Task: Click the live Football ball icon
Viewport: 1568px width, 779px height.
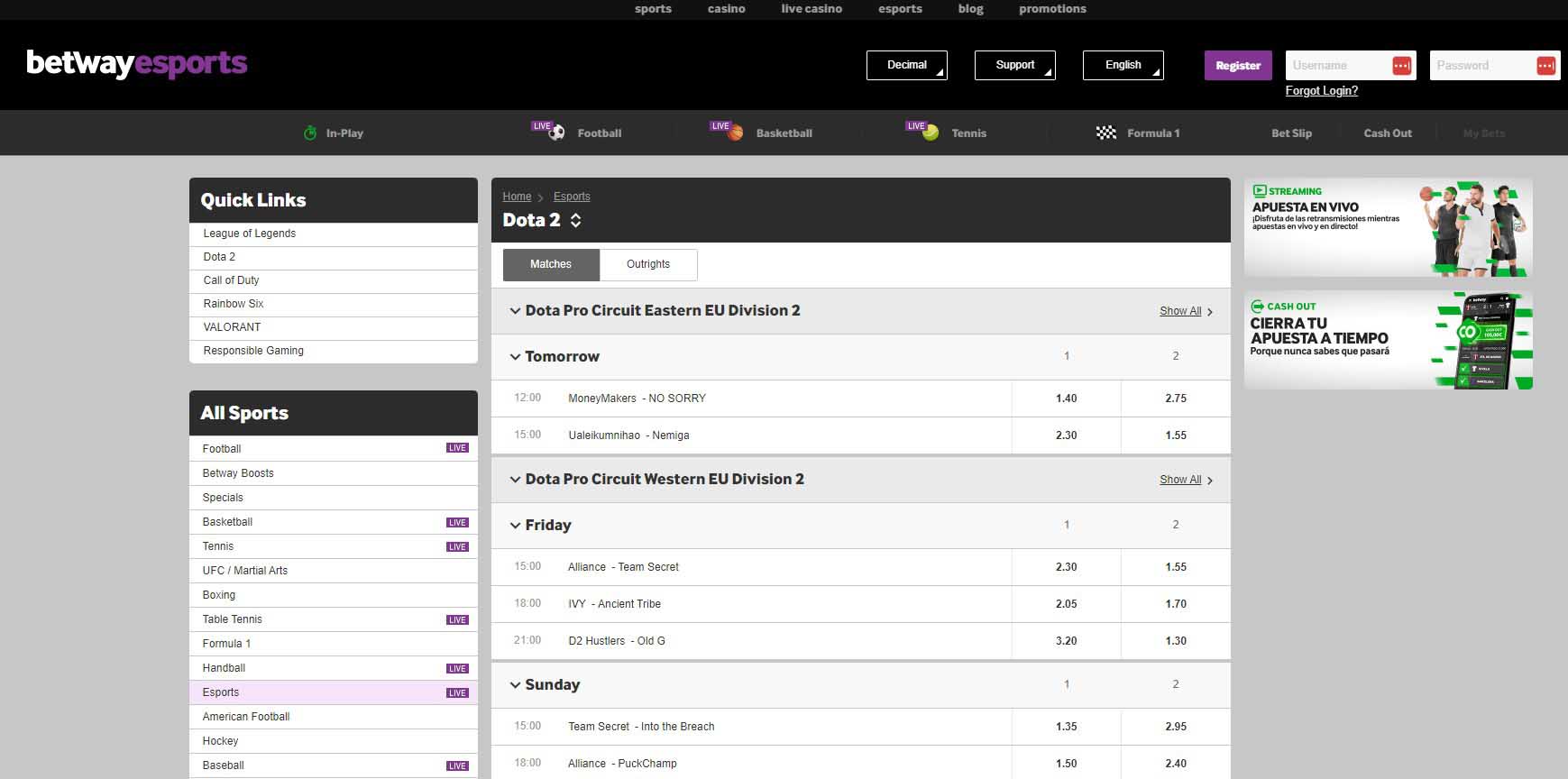Action: 556,133
